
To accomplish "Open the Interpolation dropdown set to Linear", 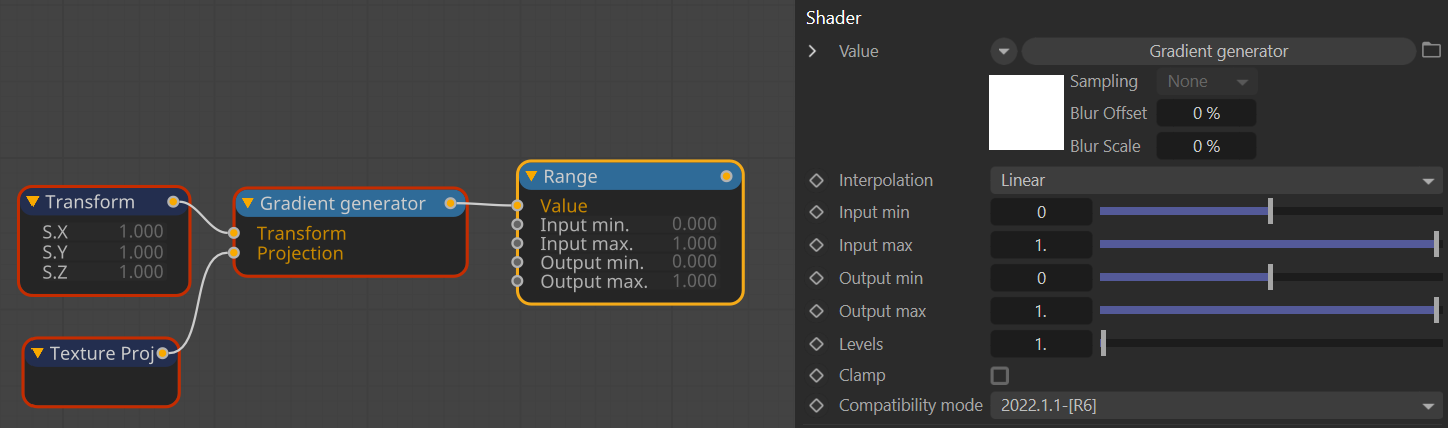I will [1215, 181].
